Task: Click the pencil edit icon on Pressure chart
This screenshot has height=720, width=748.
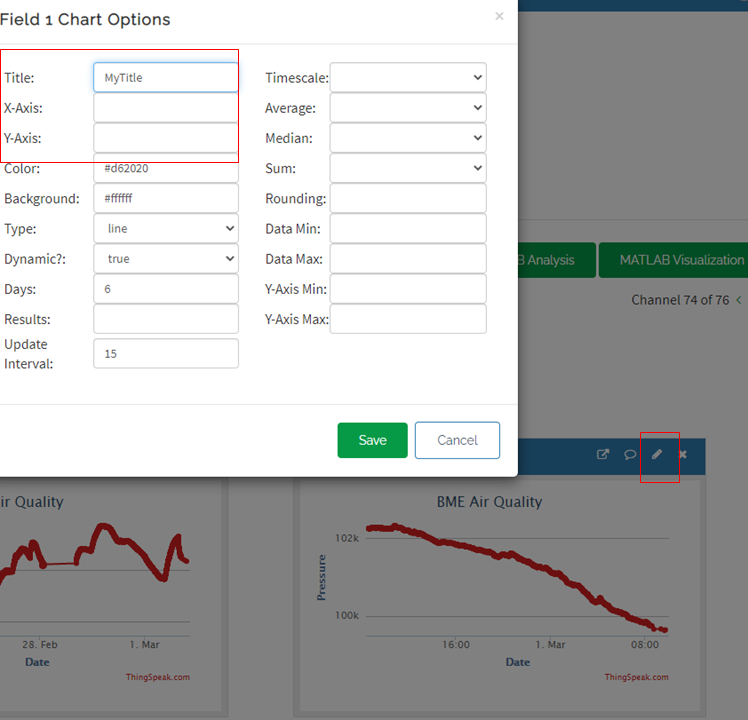Action: (x=657, y=454)
